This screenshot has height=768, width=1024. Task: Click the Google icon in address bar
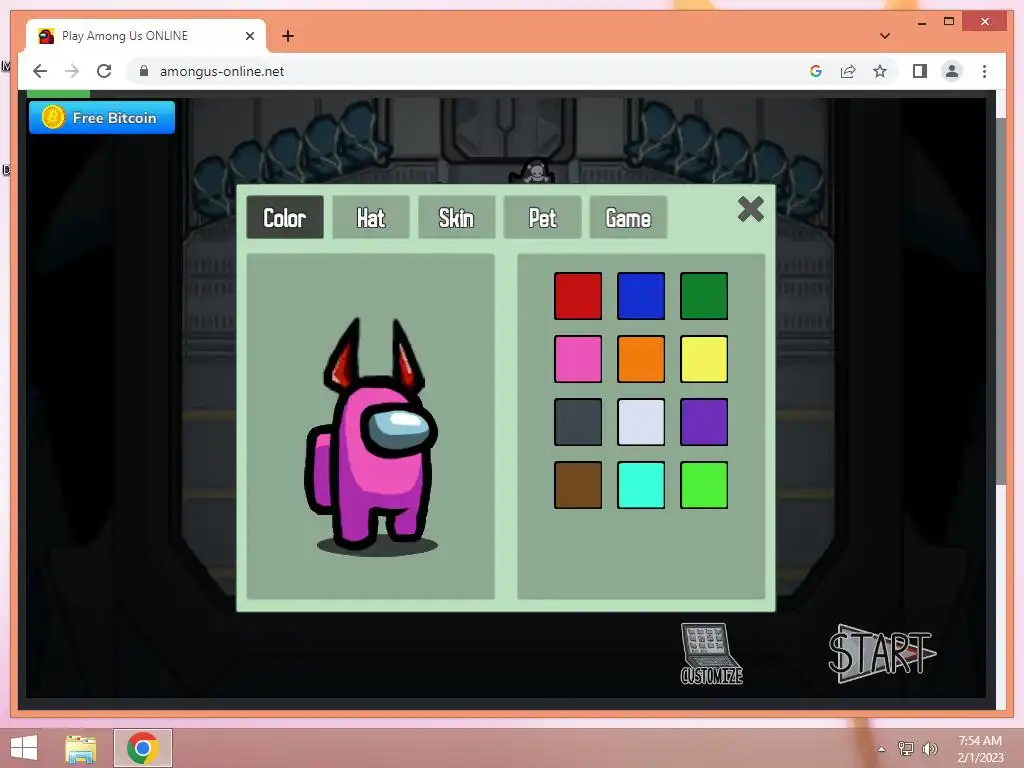[x=816, y=71]
